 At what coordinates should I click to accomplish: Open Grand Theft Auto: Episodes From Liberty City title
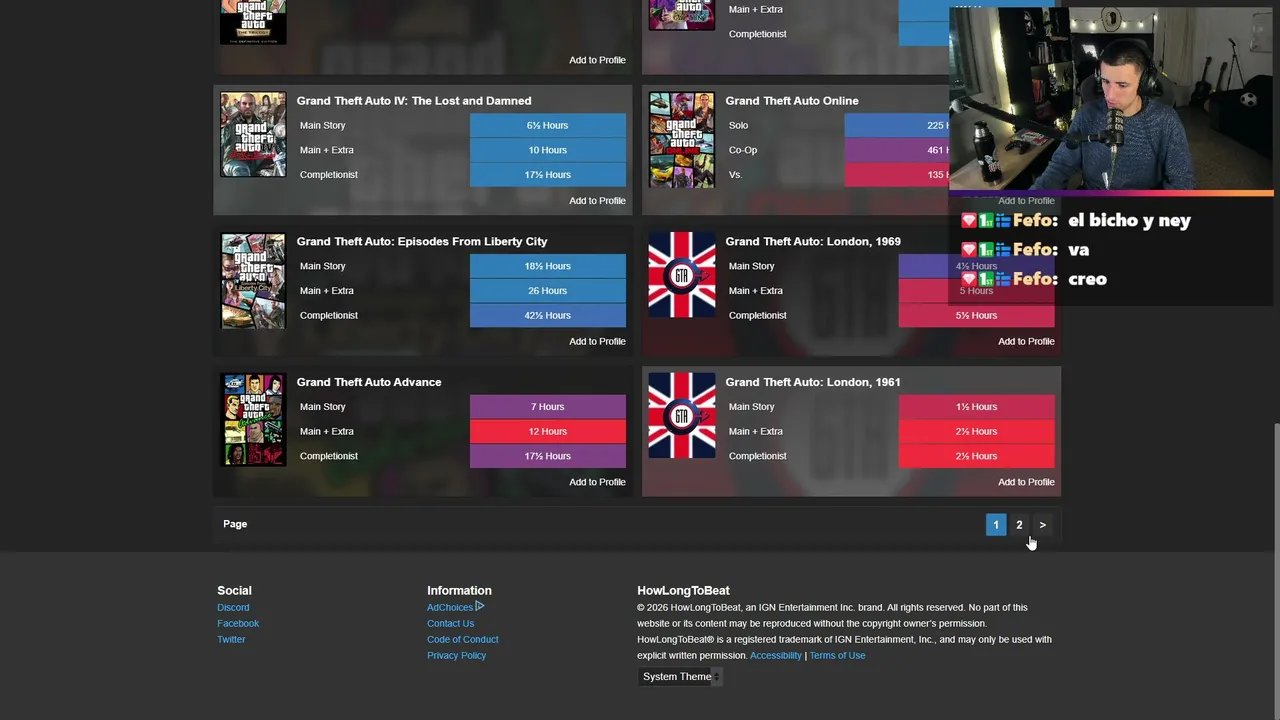click(x=422, y=242)
